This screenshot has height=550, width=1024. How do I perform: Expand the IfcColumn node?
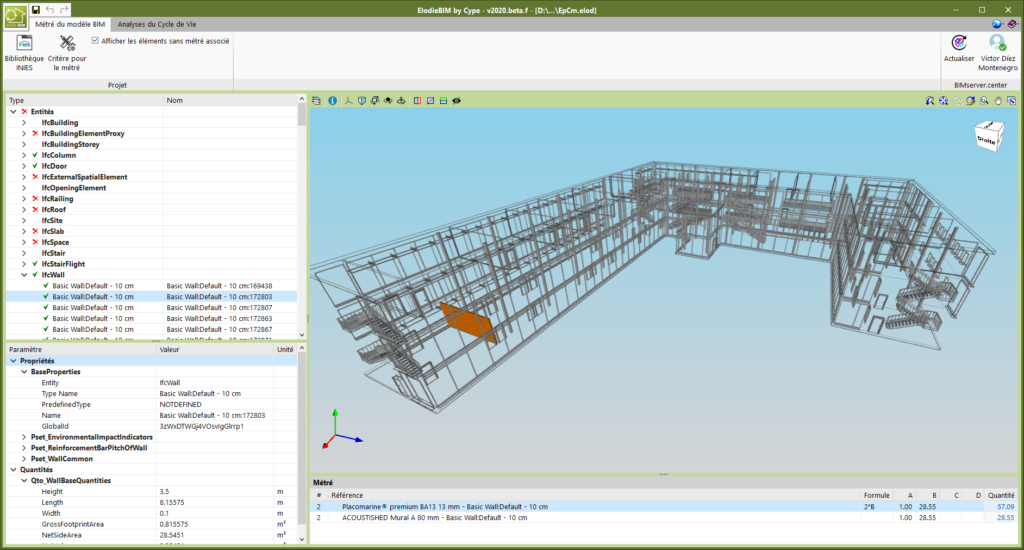click(24, 155)
